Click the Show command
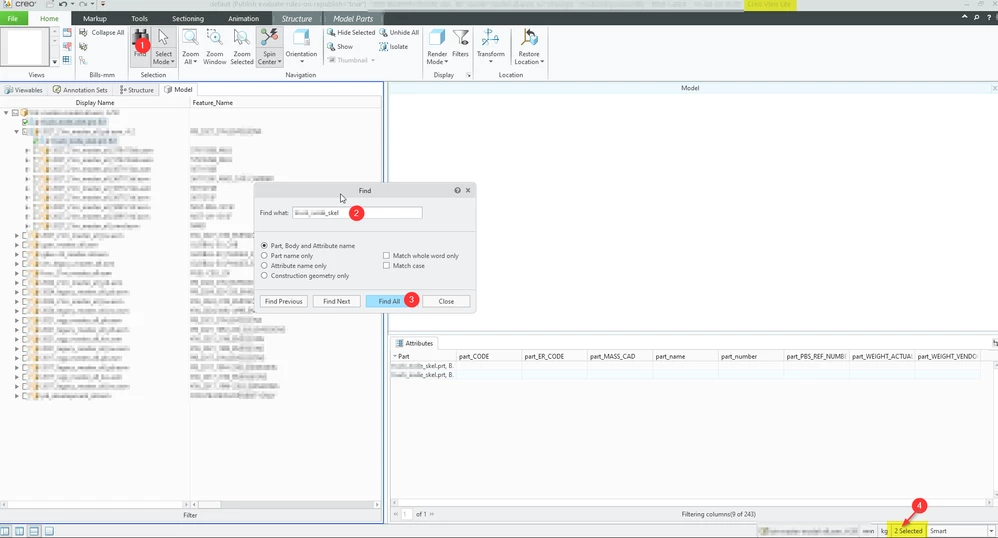Screen dimensions: 998x538 click(340, 46)
